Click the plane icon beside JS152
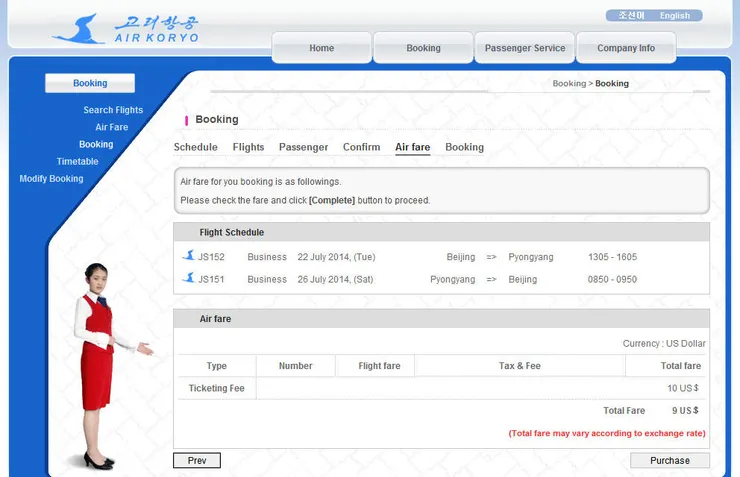 click(189, 256)
